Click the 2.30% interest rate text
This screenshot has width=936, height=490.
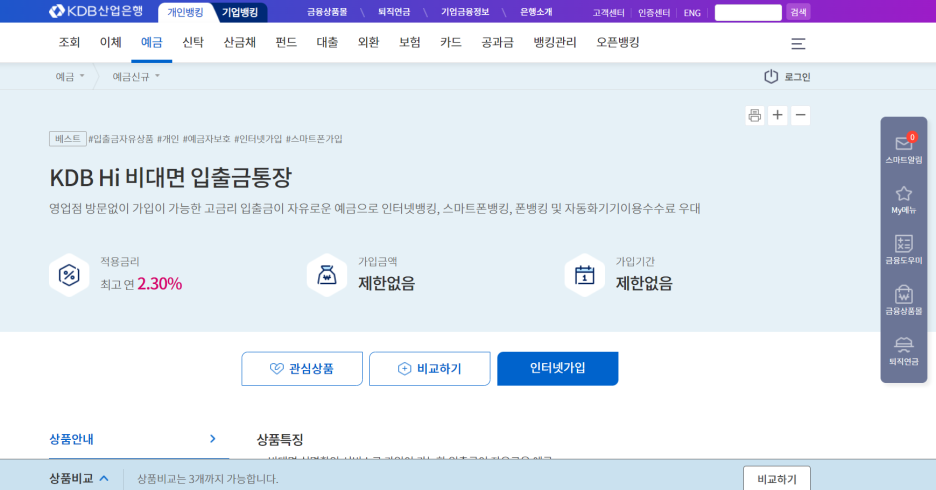click(x=159, y=283)
